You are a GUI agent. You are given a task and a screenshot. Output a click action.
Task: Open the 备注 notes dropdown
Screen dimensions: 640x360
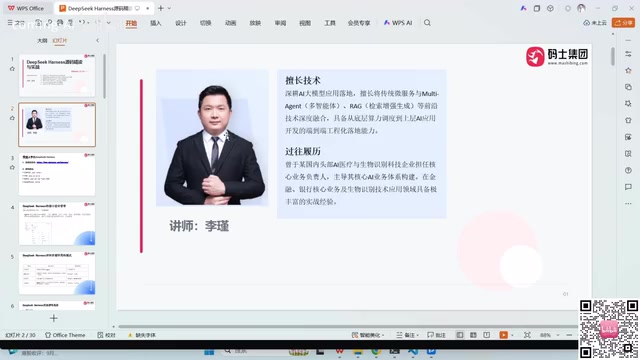coord(408,335)
